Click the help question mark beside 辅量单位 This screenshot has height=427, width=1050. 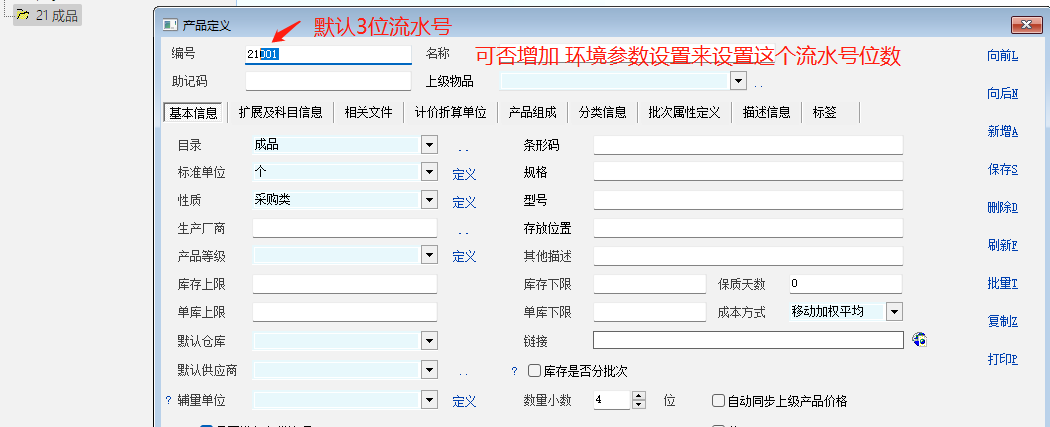point(168,400)
